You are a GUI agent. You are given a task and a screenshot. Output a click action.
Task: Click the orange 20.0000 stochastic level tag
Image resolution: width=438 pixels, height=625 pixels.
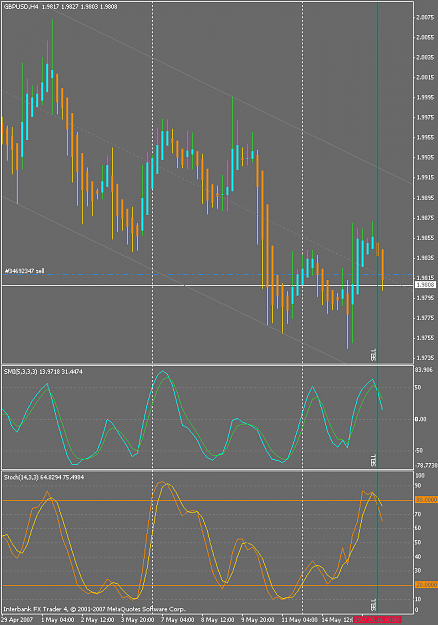click(426, 585)
